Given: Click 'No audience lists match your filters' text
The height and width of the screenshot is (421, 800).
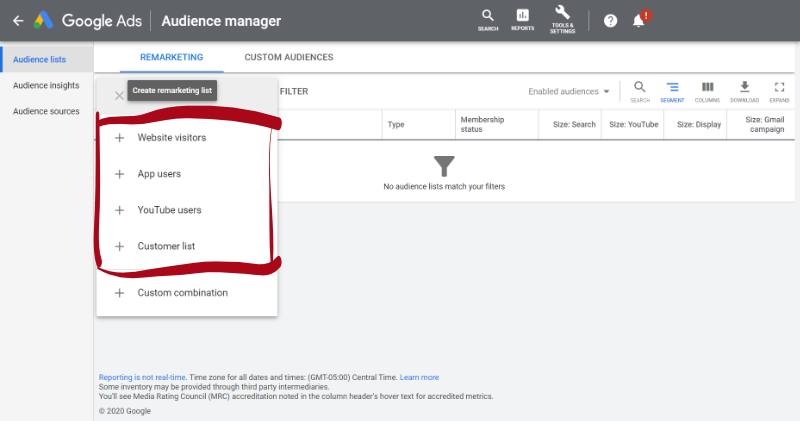Looking at the screenshot, I should [x=444, y=187].
